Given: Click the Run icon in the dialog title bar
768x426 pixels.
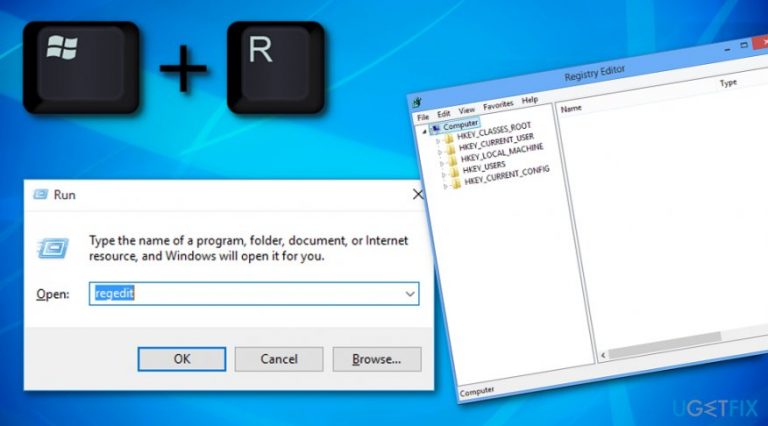Looking at the screenshot, I should (41, 194).
